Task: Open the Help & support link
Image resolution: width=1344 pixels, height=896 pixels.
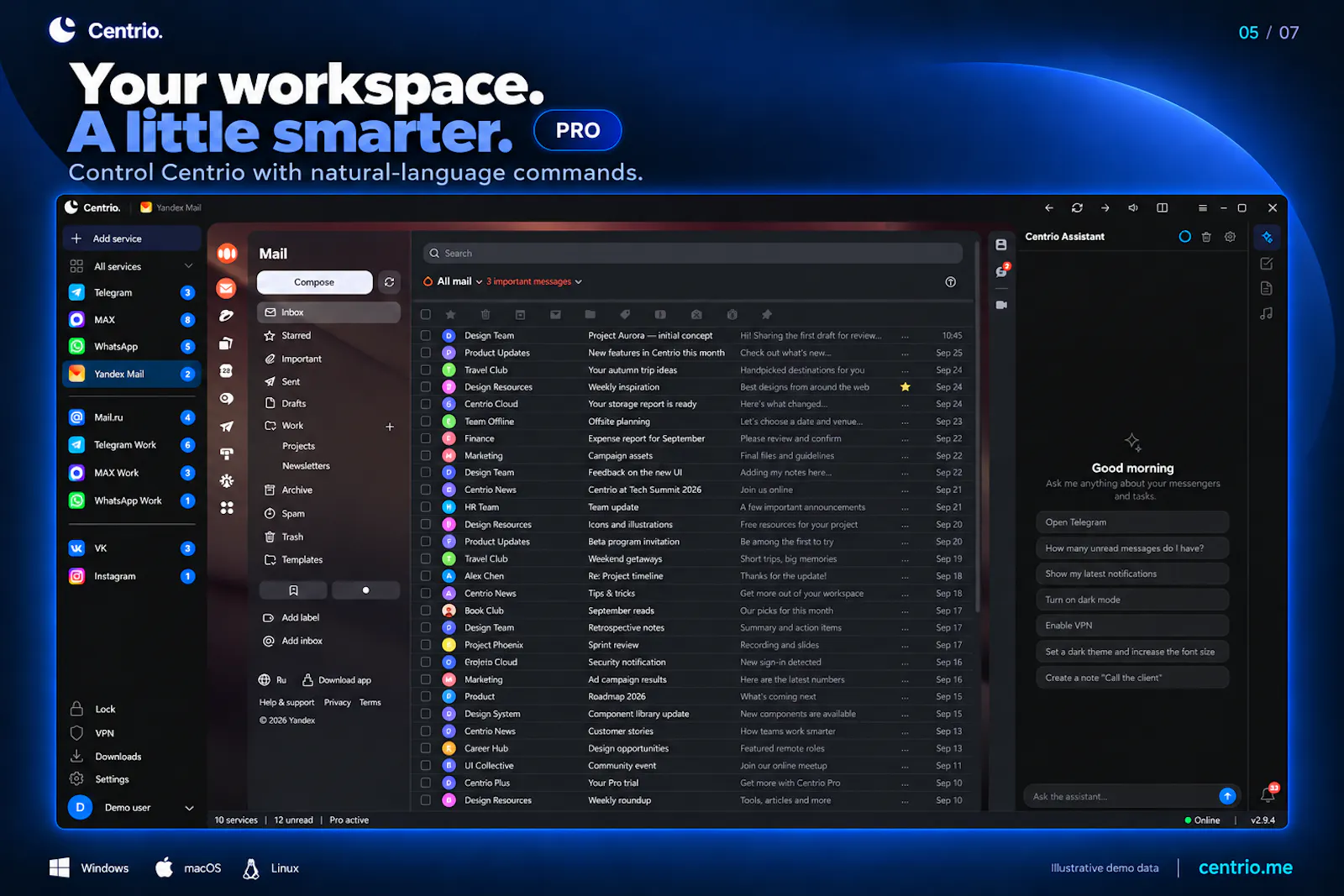Action: 286,703
